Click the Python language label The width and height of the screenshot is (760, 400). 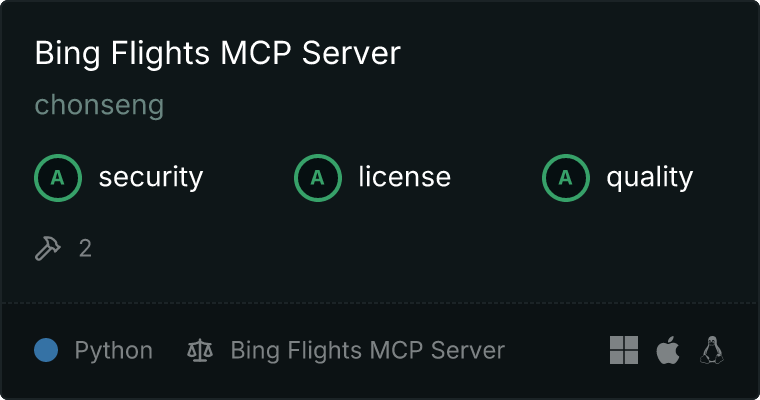coord(113,351)
